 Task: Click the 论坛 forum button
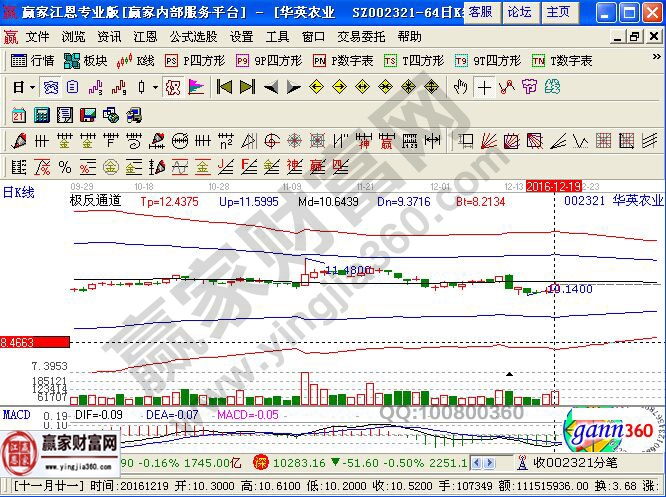pos(519,12)
